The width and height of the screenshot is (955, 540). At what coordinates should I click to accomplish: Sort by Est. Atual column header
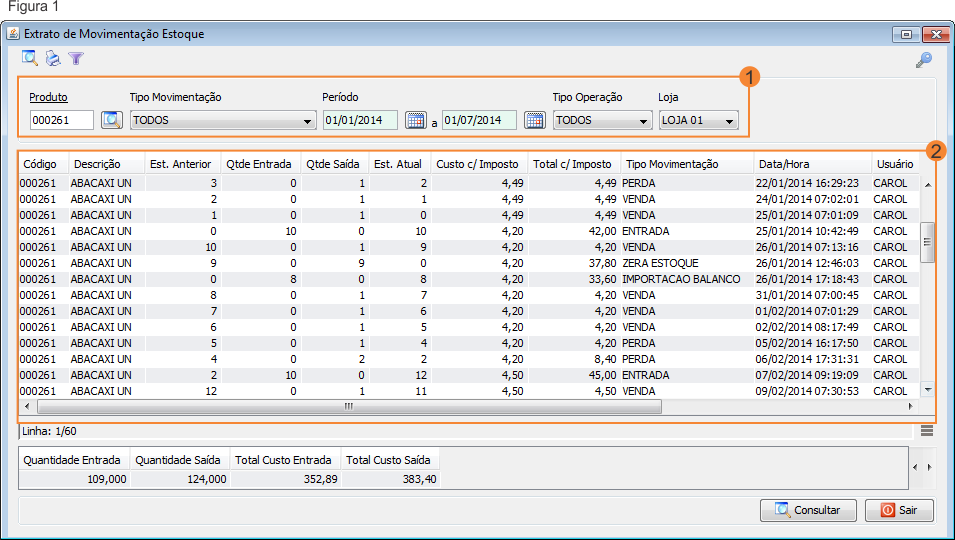400,164
